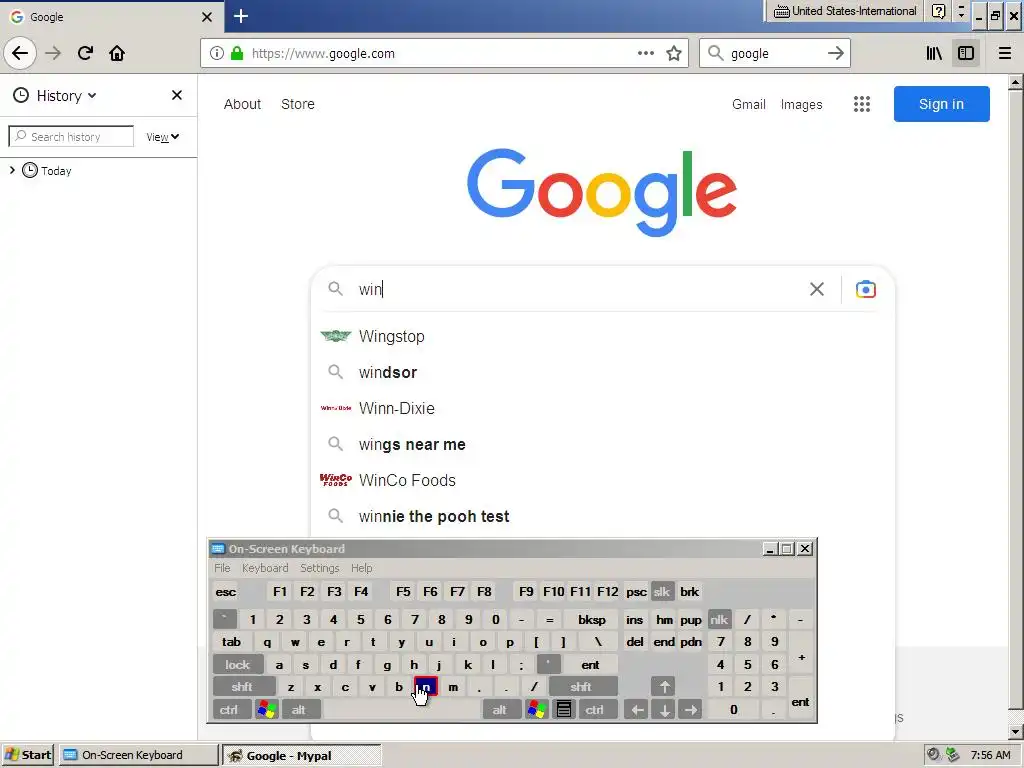Open the Gmail link
Image resolution: width=1024 pixels, height=768 pixels.
[x=748, y=104]
